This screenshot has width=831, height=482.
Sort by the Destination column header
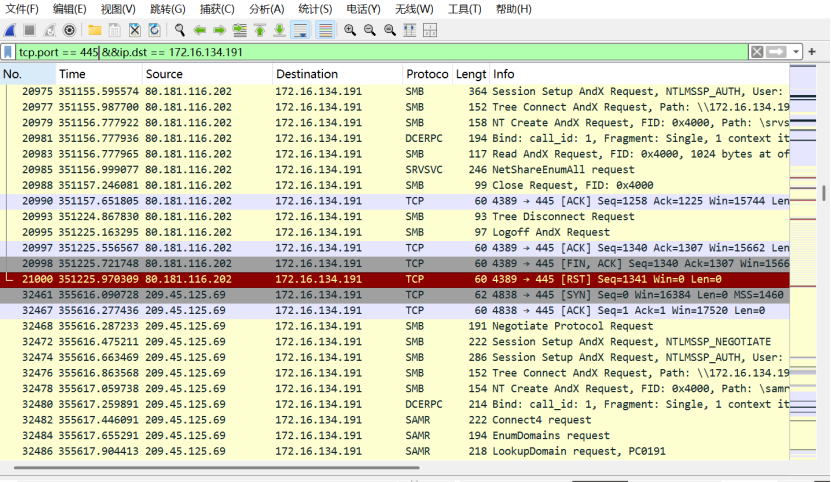point(338,74)
